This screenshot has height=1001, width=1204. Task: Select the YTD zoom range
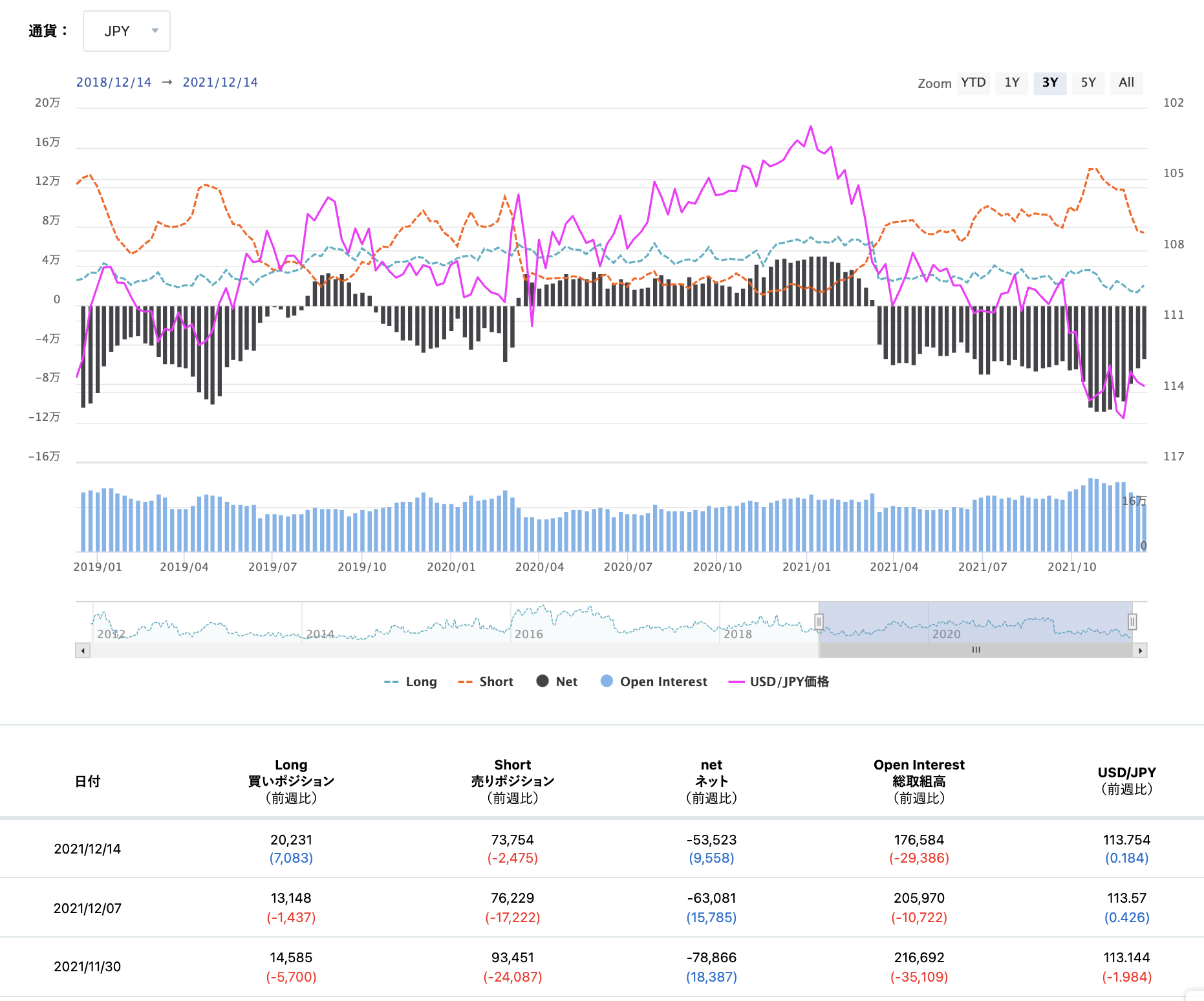point(973,83)
